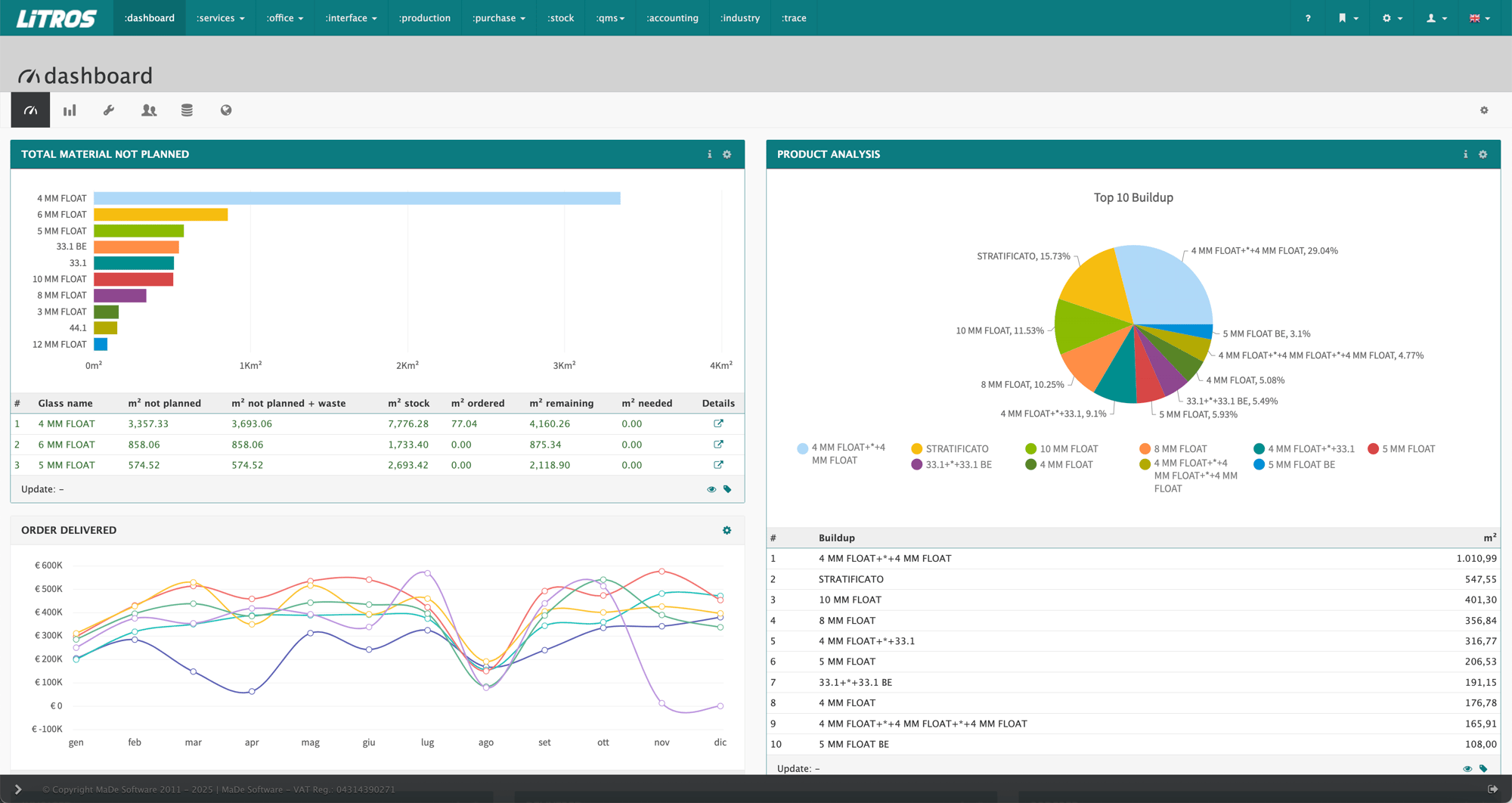Expand the :qms dropdown menu
Screen dimensions: 1512x803
tap(610, 18)
